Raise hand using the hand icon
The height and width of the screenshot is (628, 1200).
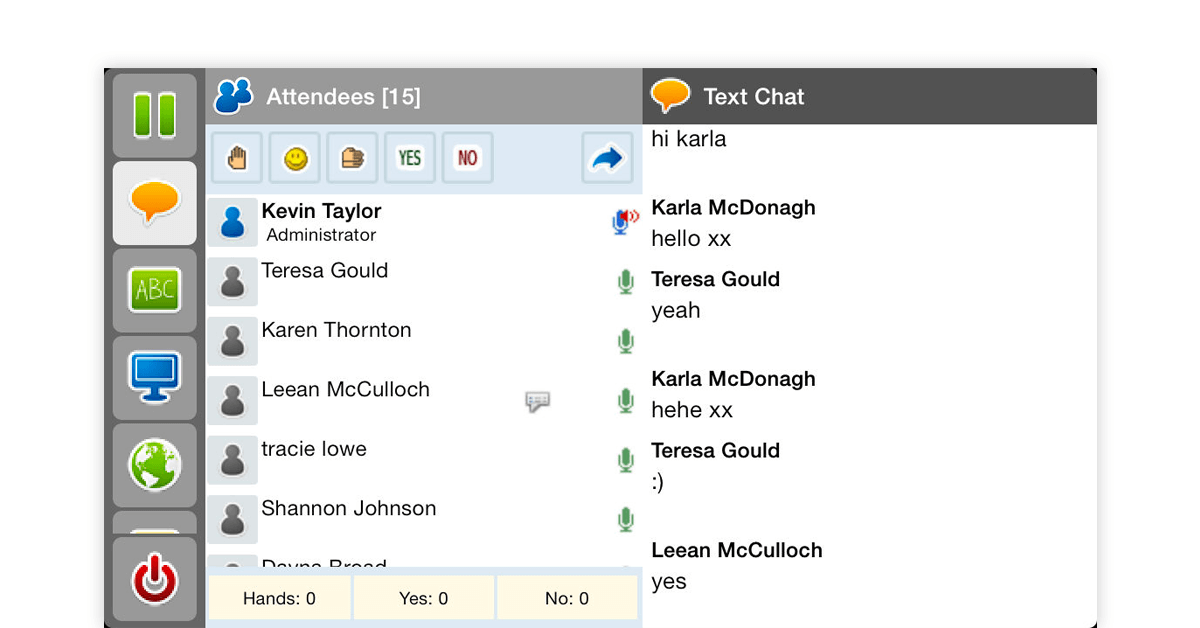[x=237, y=158]
